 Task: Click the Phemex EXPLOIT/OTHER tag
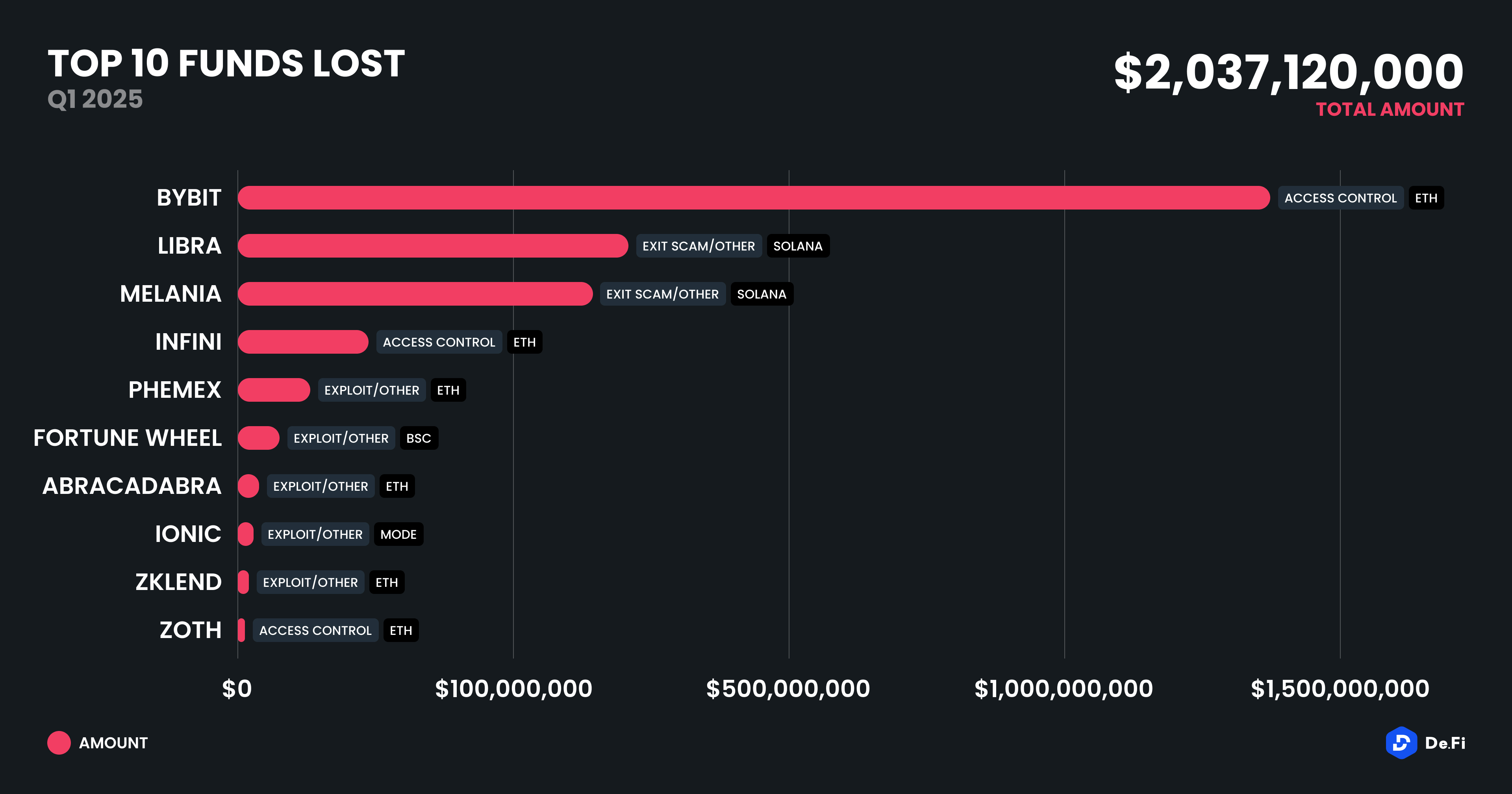tap(372, 391)
